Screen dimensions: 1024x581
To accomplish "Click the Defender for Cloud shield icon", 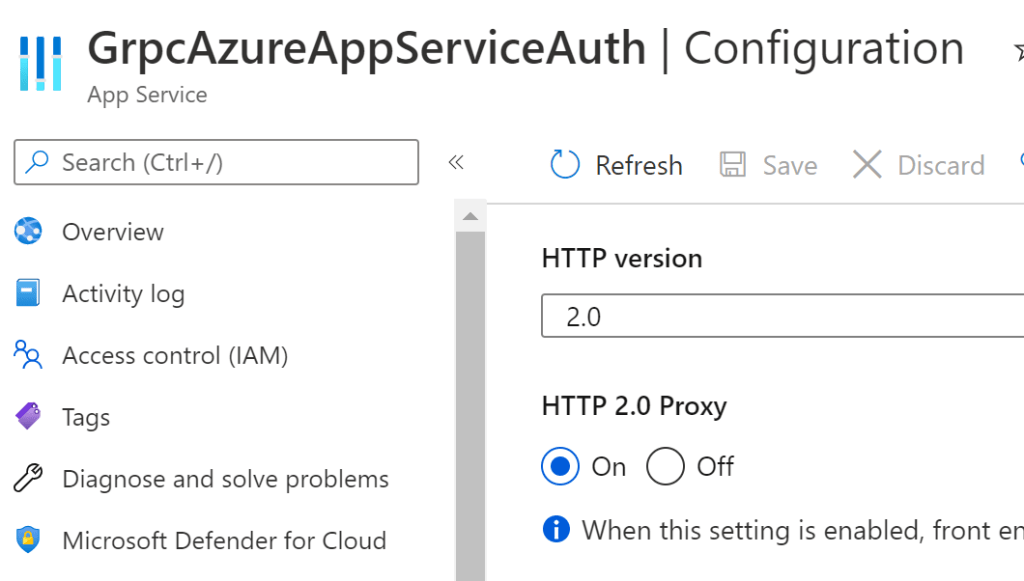I will [28, 541].
